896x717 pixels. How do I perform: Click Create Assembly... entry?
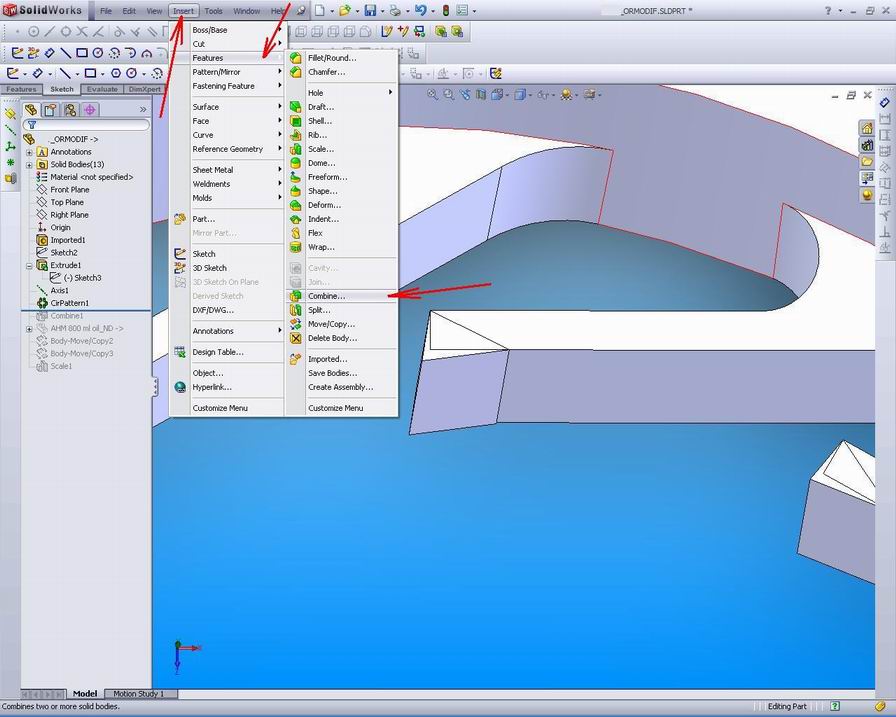341,387
